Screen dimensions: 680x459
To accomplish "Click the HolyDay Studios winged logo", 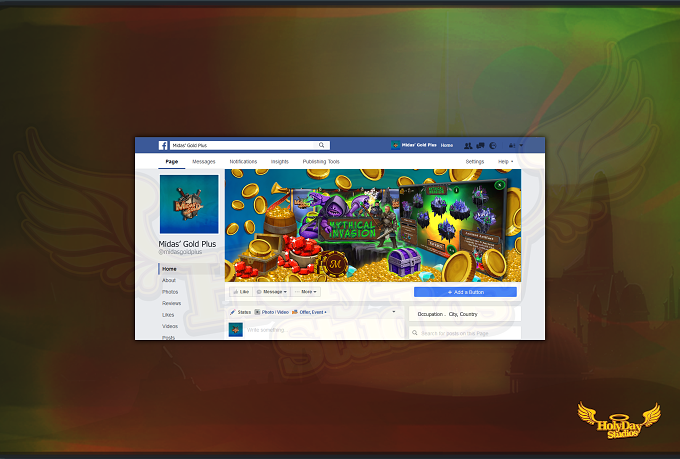I will coord(619,420).
